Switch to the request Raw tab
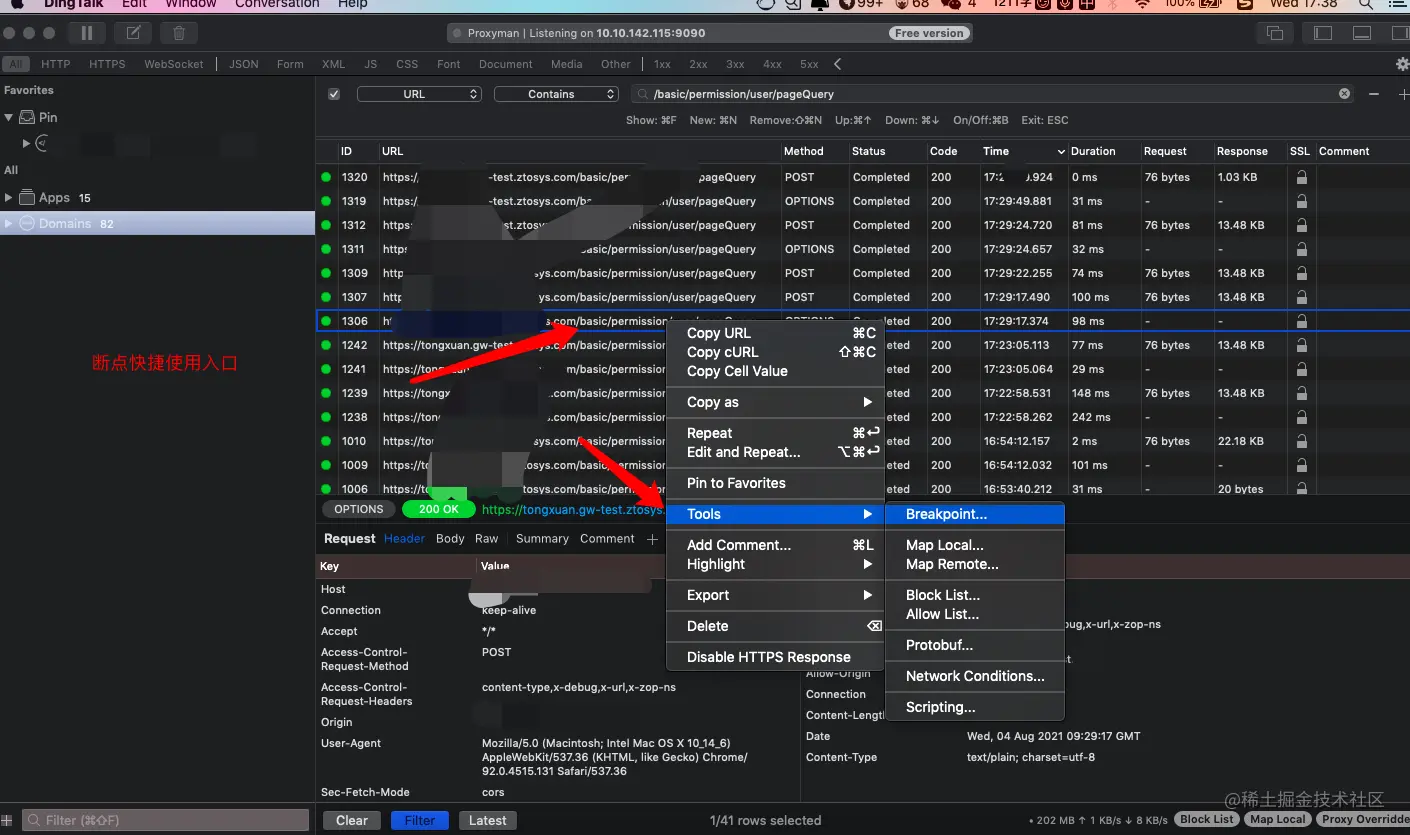 [x=487, y=539]
